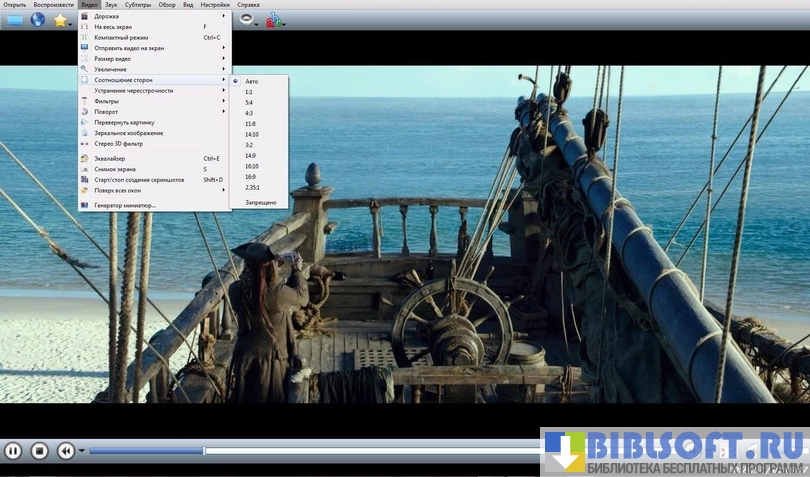
Task: Click the subtitles 'abc' toolbar icon
Action: pyautogui.click(x=272, y=20)
